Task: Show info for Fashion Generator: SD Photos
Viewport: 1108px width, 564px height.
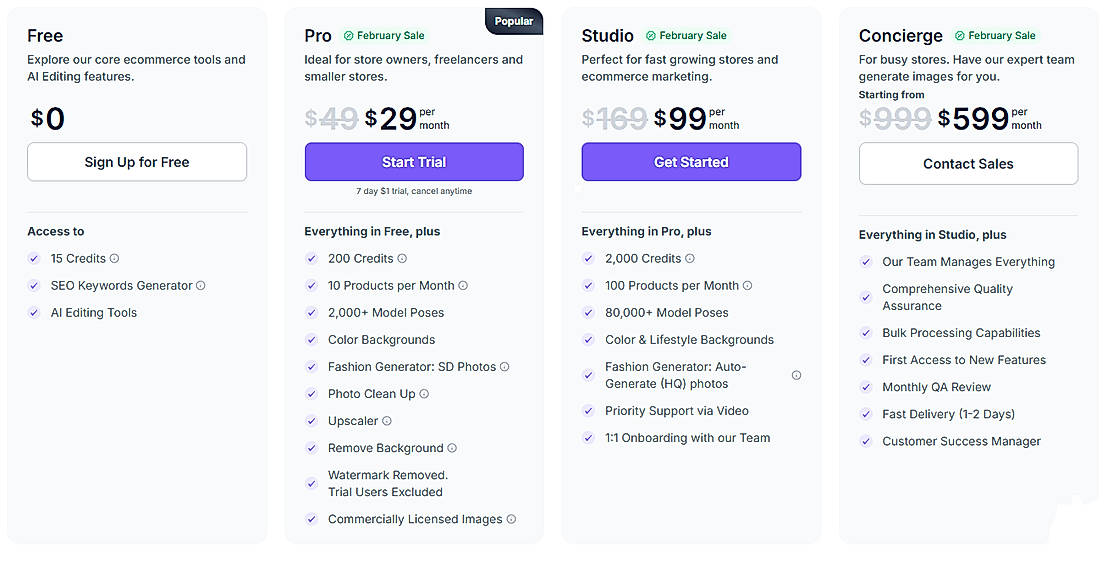Action: (x=505, y=367)
